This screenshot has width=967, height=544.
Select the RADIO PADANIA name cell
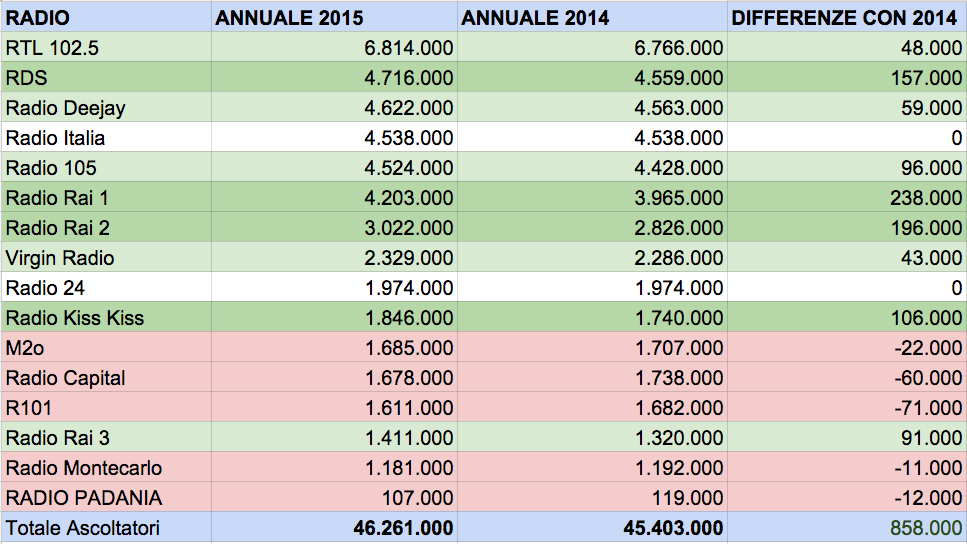[106, 498]
